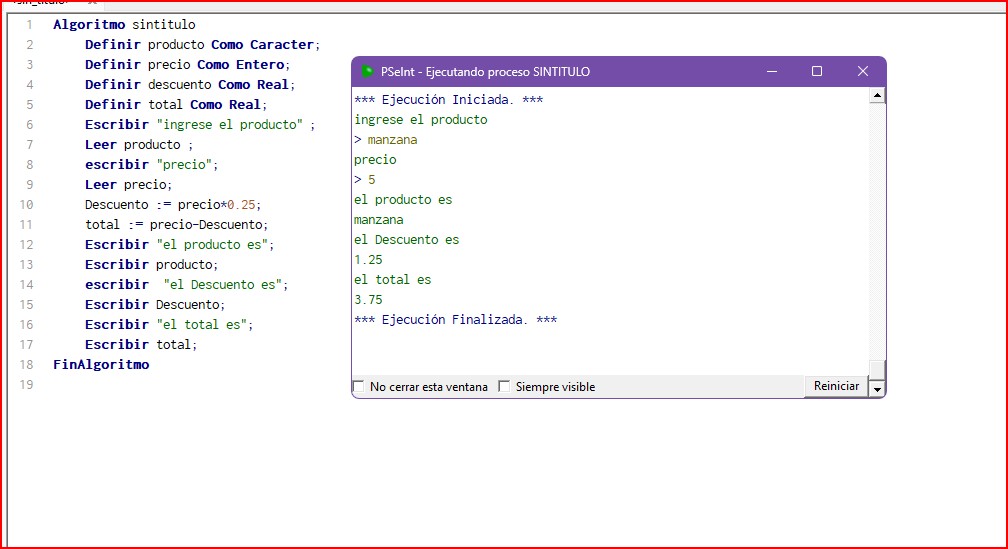
Task: Minimize the PSeInt execution window
Action: pyautogui.click(x=772, y=72)
